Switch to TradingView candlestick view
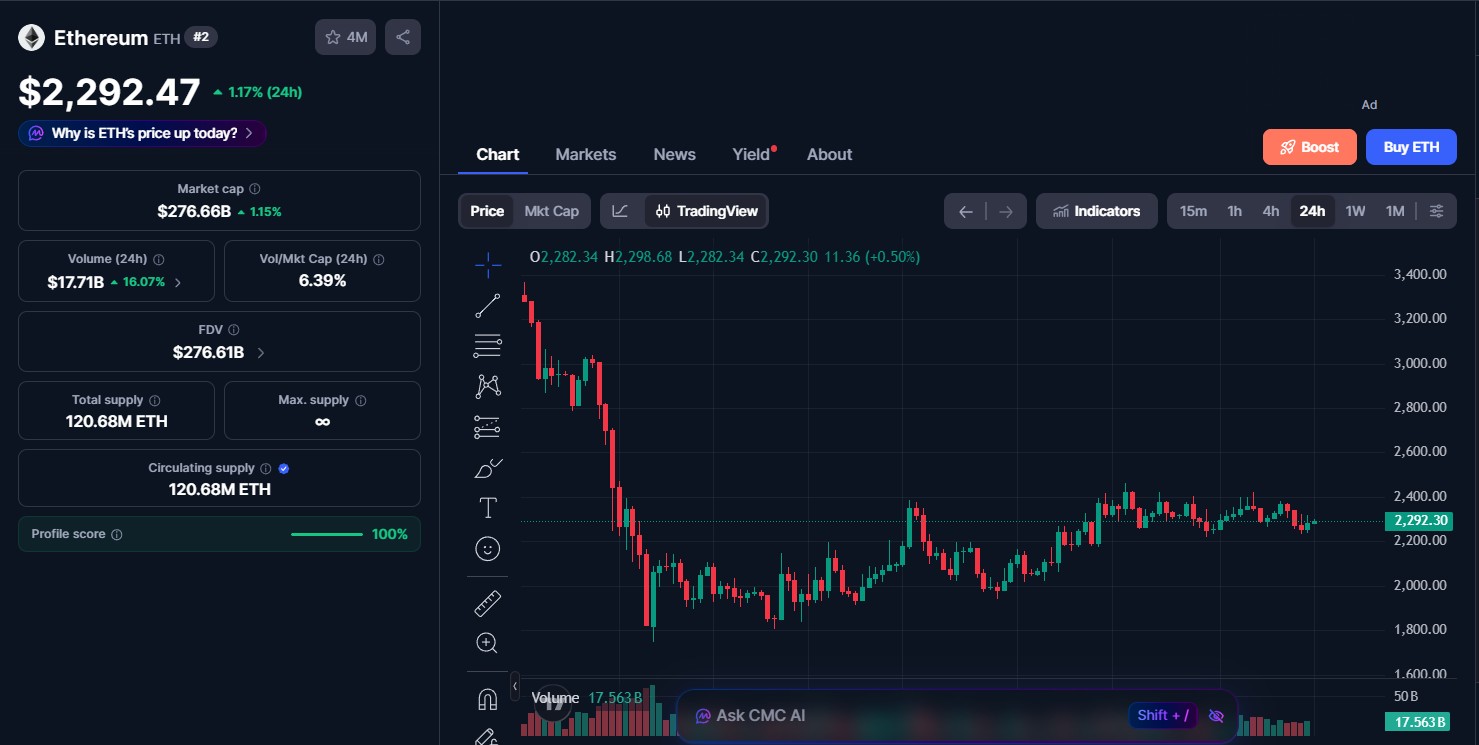Image resolution: width=1479 pixels, height=745 pixels. click(706, 211)
